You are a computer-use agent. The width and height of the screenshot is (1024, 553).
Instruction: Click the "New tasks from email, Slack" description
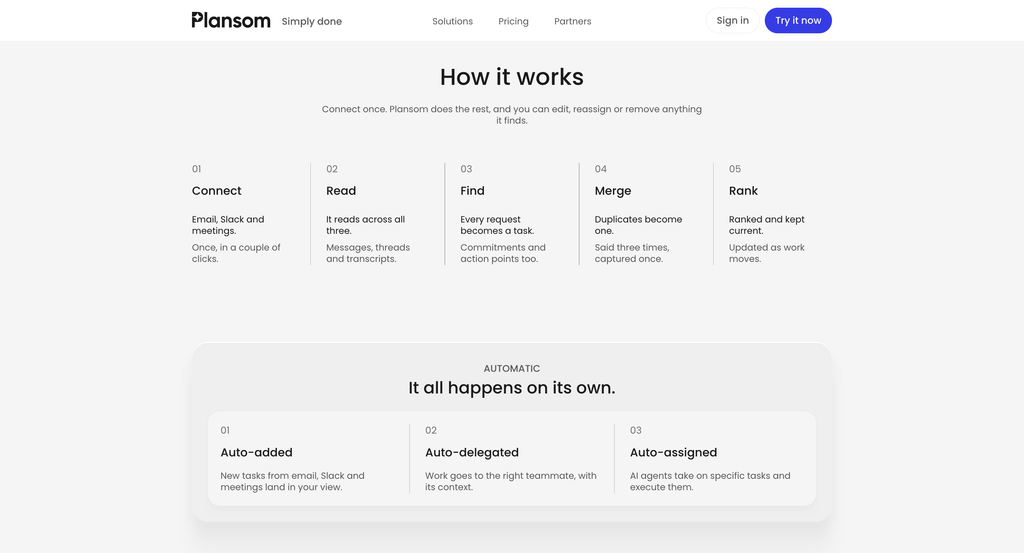point(292,481)
